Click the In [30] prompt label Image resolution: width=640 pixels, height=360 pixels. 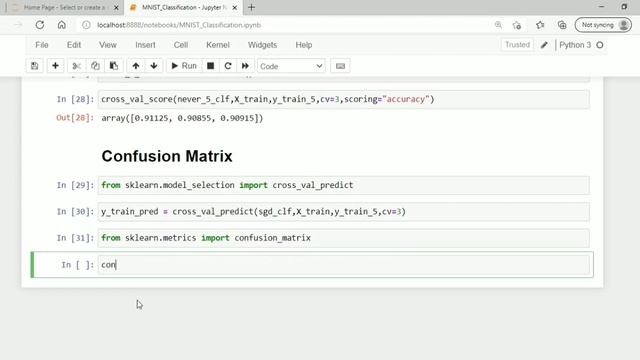[75, 211]
